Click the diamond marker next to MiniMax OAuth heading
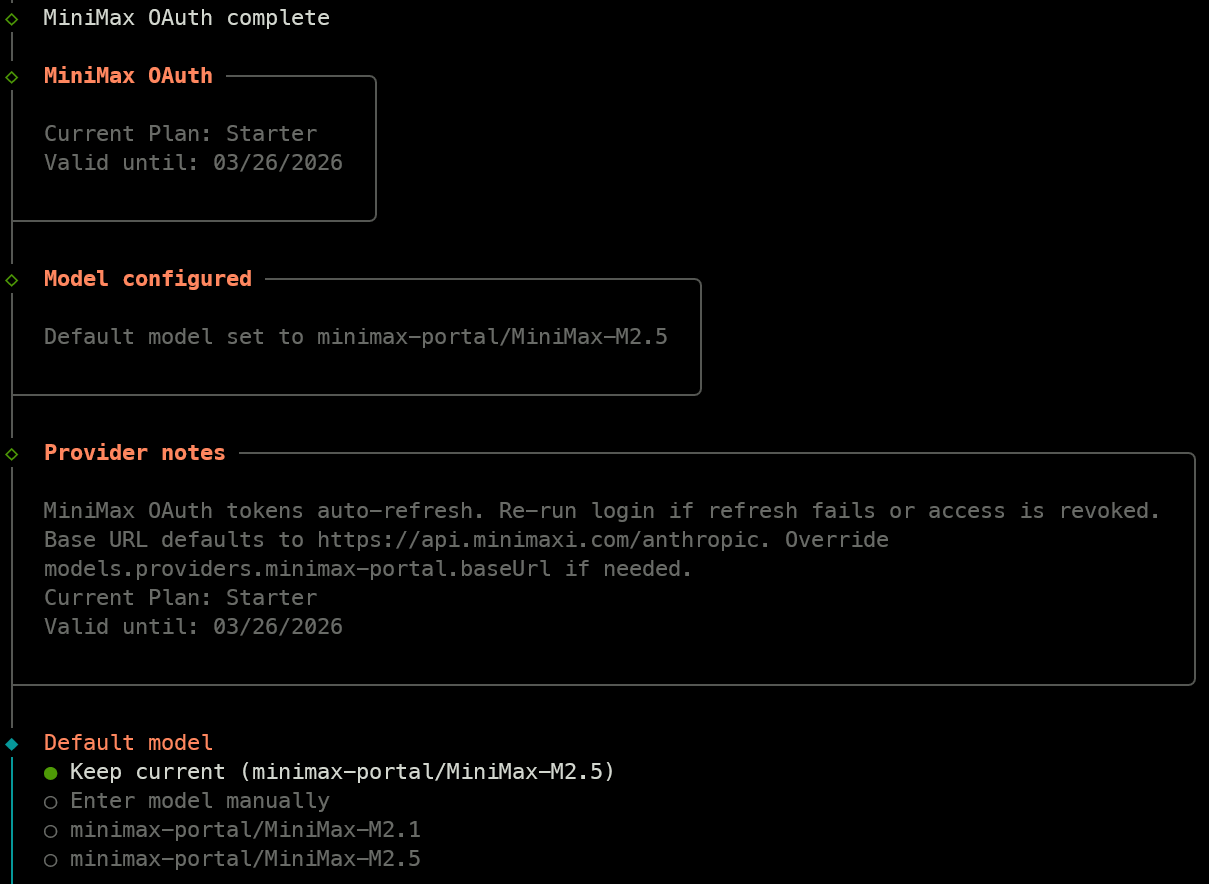 12,77
